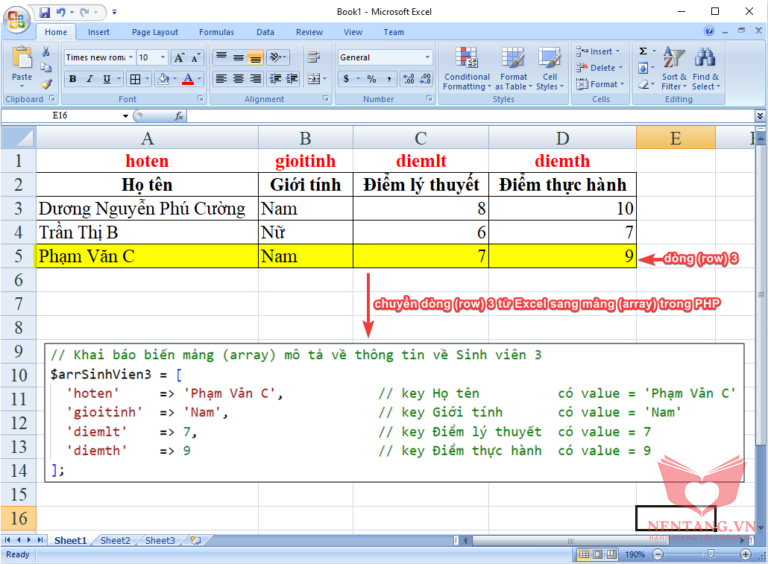Image resolution: width=768 pixels, height=564 pixels.
Task: Switch to the Formulas tab
Action: point(216,32)
